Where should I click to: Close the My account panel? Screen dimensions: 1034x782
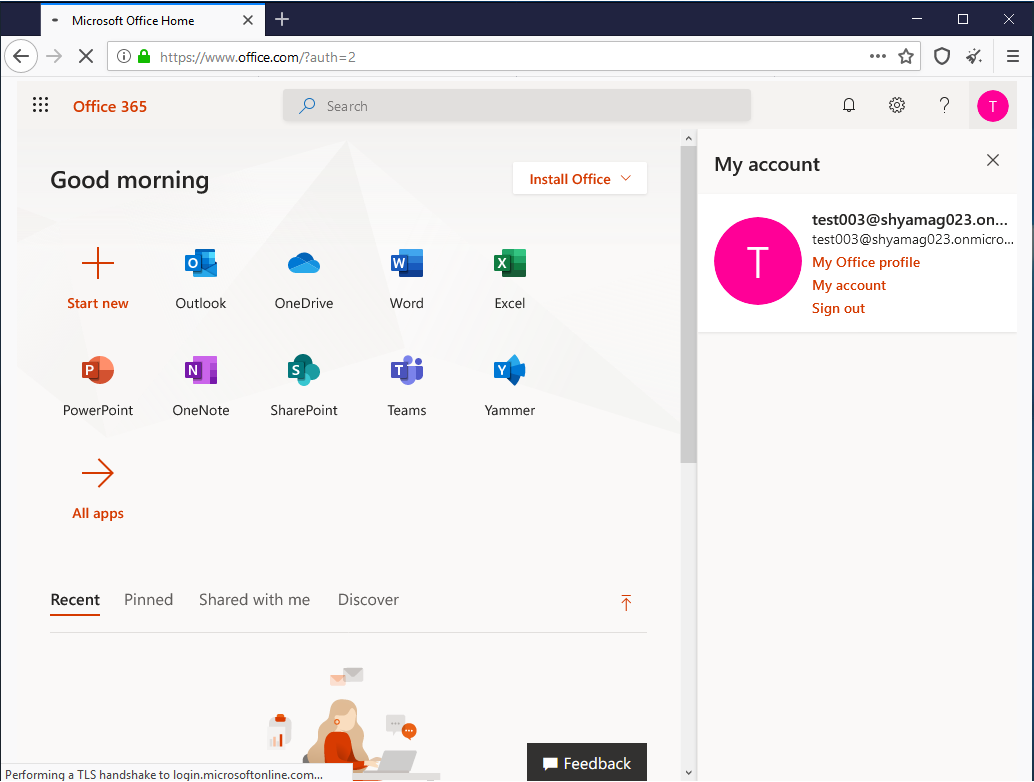[x=992, y=160]
